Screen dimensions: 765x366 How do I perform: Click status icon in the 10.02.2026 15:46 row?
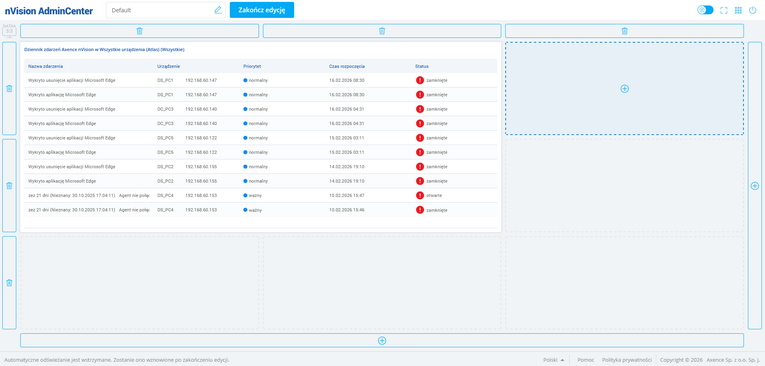pos(420,210)
